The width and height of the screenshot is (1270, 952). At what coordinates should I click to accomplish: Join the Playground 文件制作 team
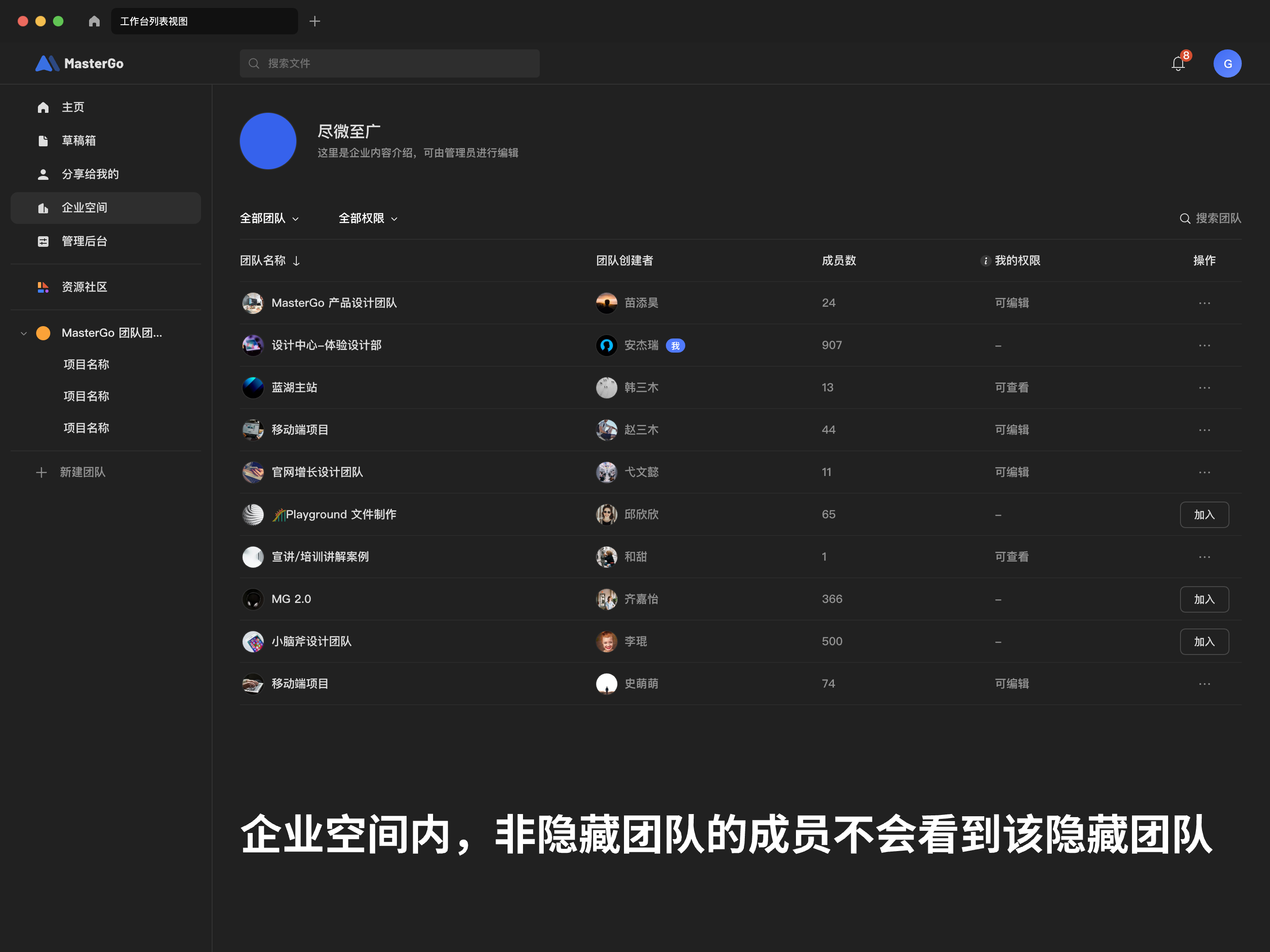(x=1204, y=515)
